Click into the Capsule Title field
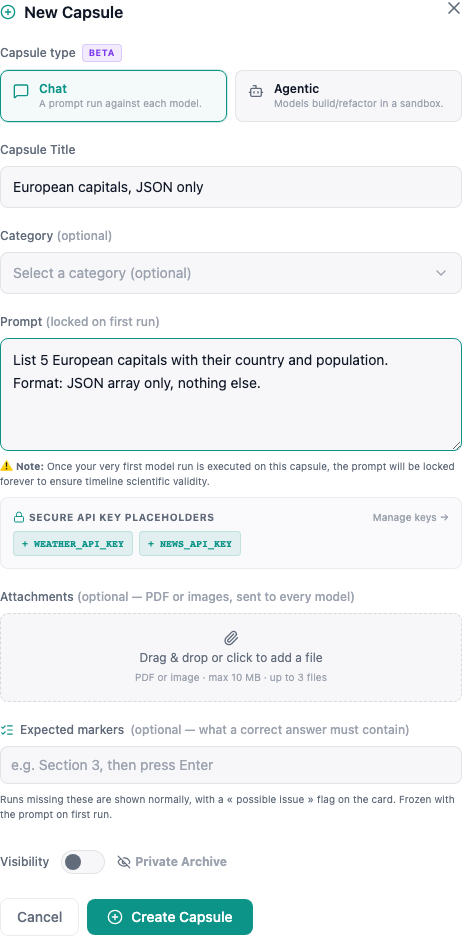This screenshot has height=936, width=462. (x=231, y=187)
